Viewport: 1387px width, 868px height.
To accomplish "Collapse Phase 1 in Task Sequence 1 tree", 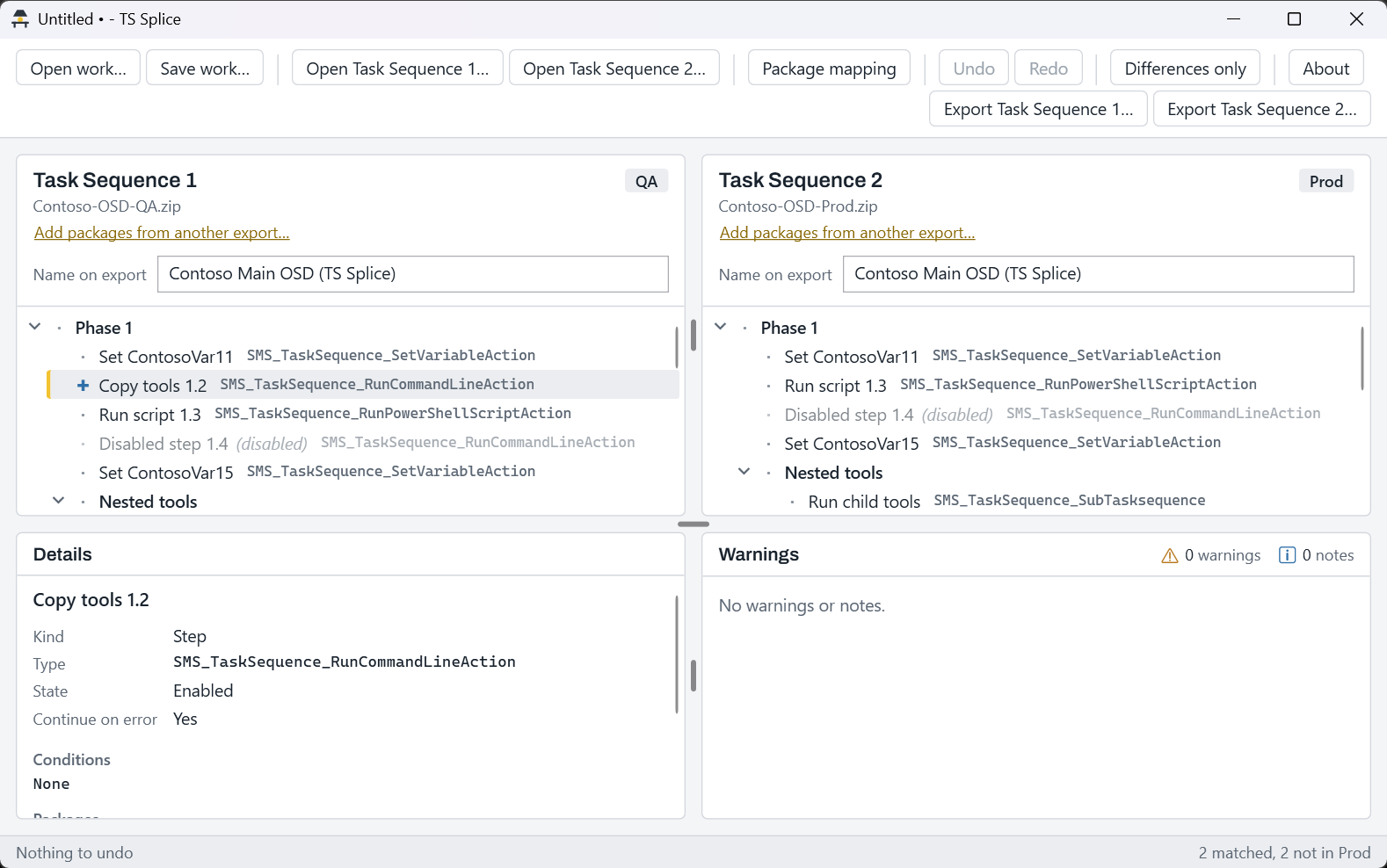I will point(35,327).
